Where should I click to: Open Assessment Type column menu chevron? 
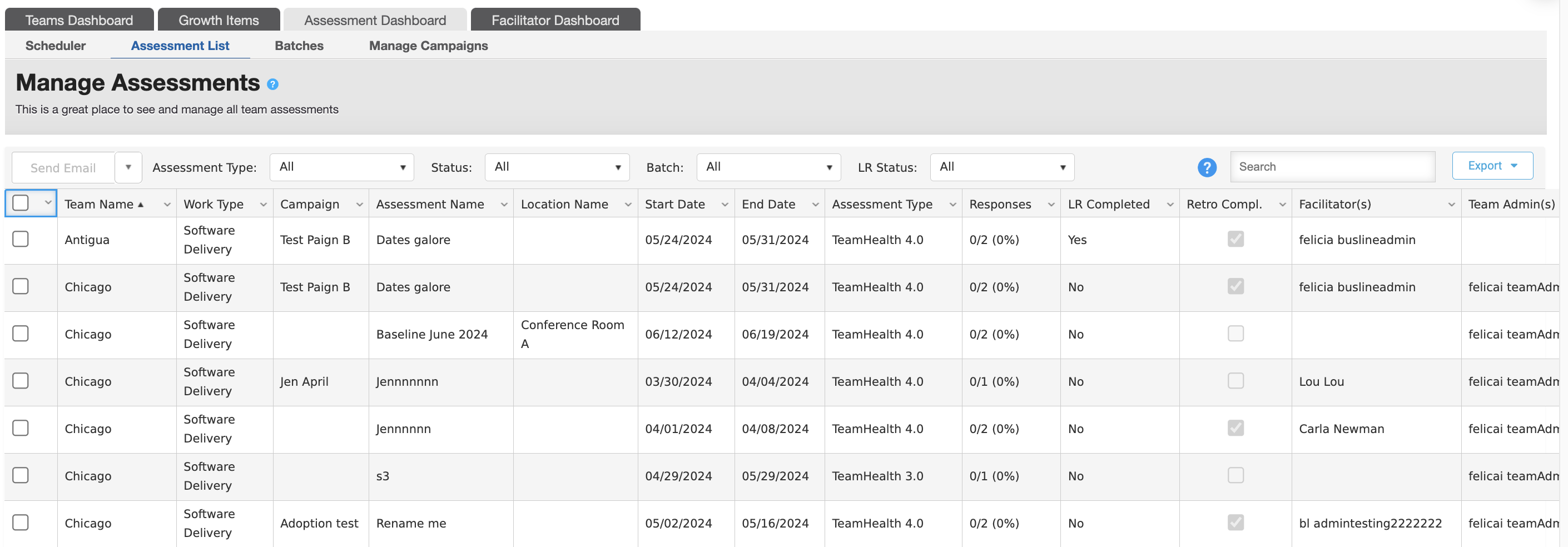(x=952, y=205)
